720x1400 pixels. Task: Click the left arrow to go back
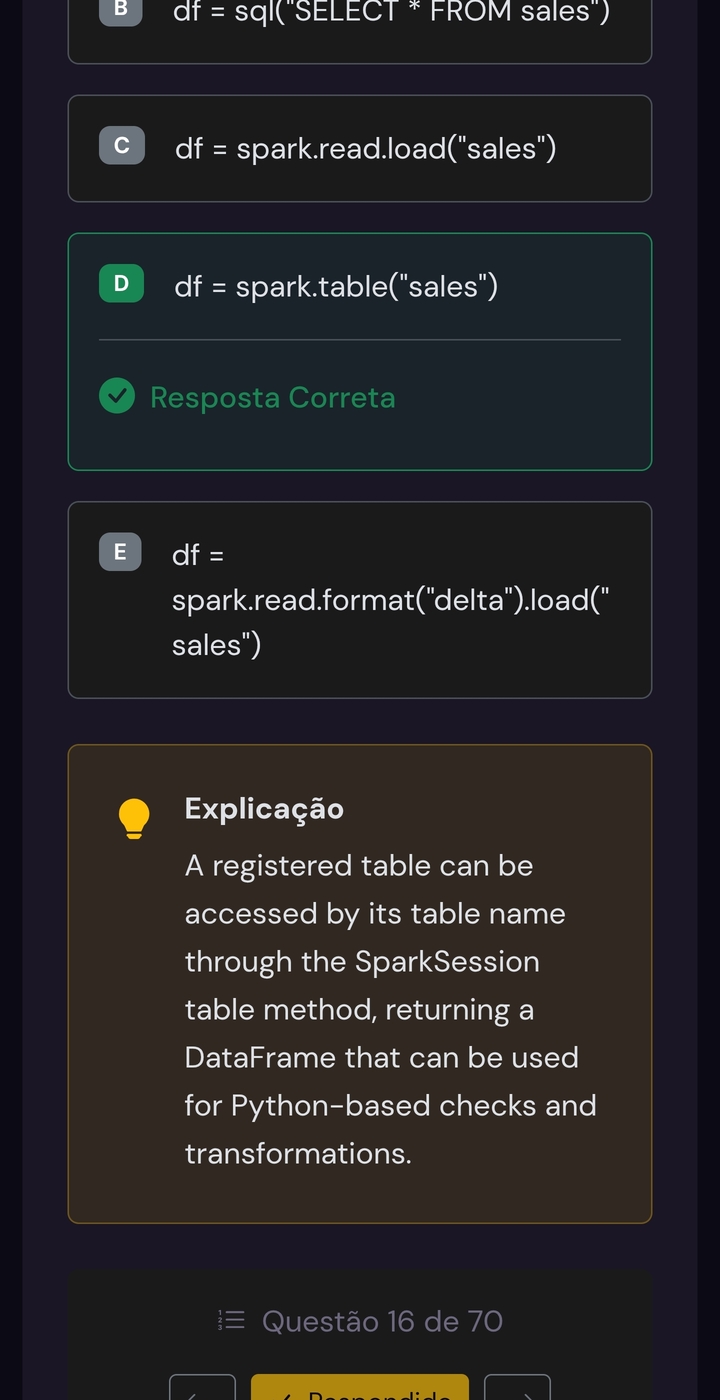203,1390
